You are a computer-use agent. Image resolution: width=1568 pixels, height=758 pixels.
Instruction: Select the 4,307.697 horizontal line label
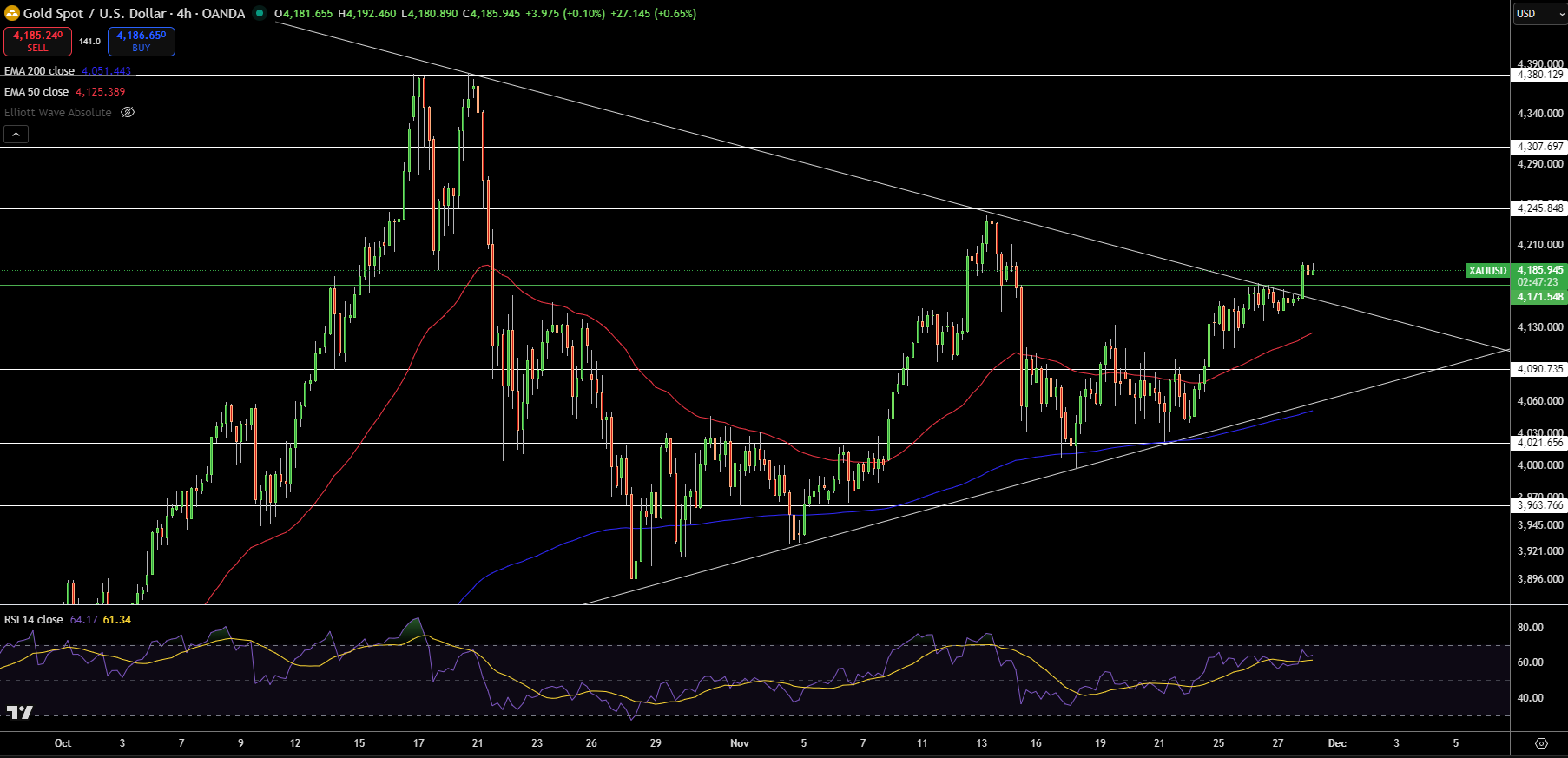1539,147
